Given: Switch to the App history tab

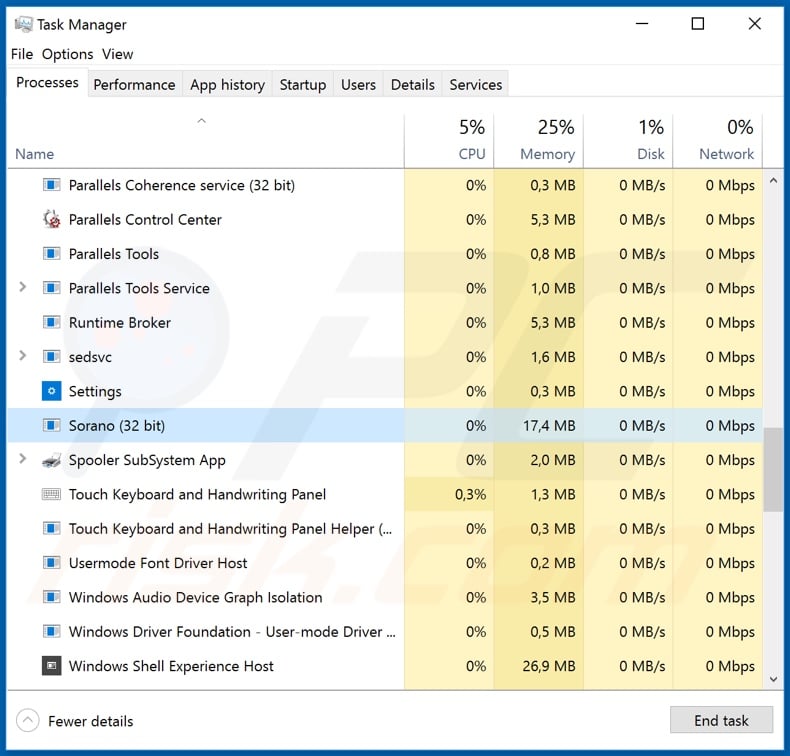Looking at the screenshot, I should tap(228, 85).
